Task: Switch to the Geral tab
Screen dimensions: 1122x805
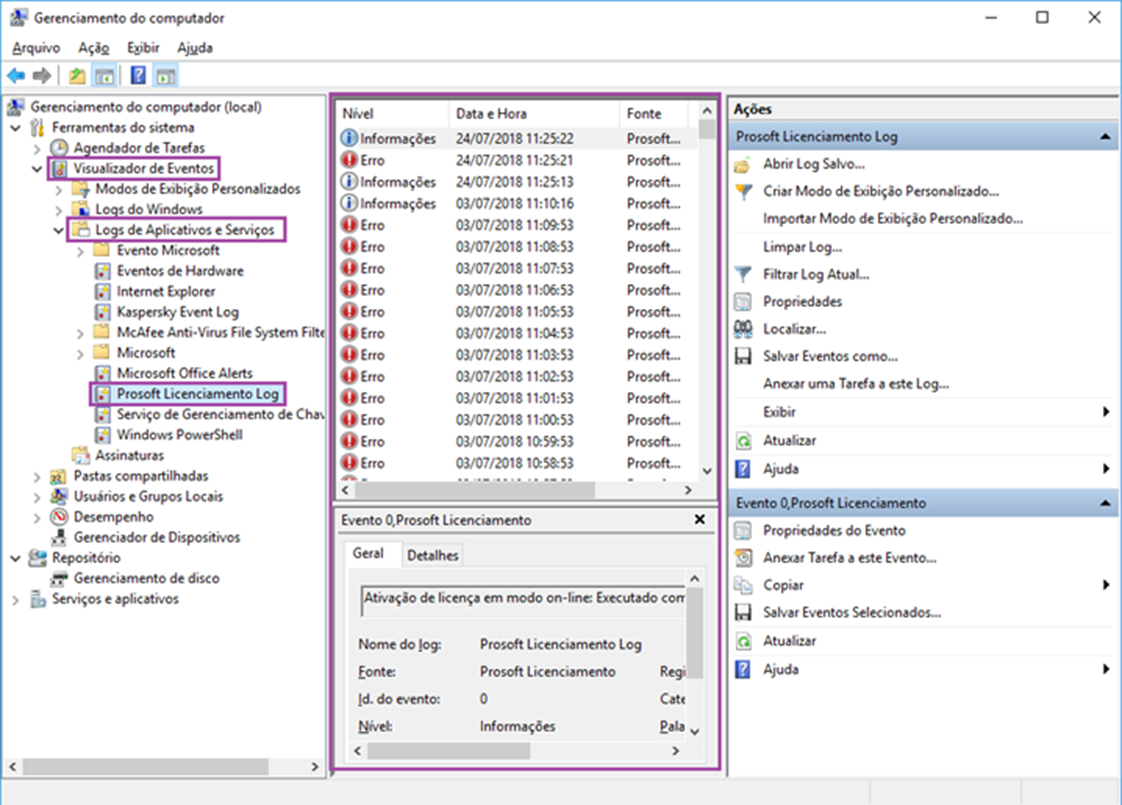Action: (x=368, y=554)
